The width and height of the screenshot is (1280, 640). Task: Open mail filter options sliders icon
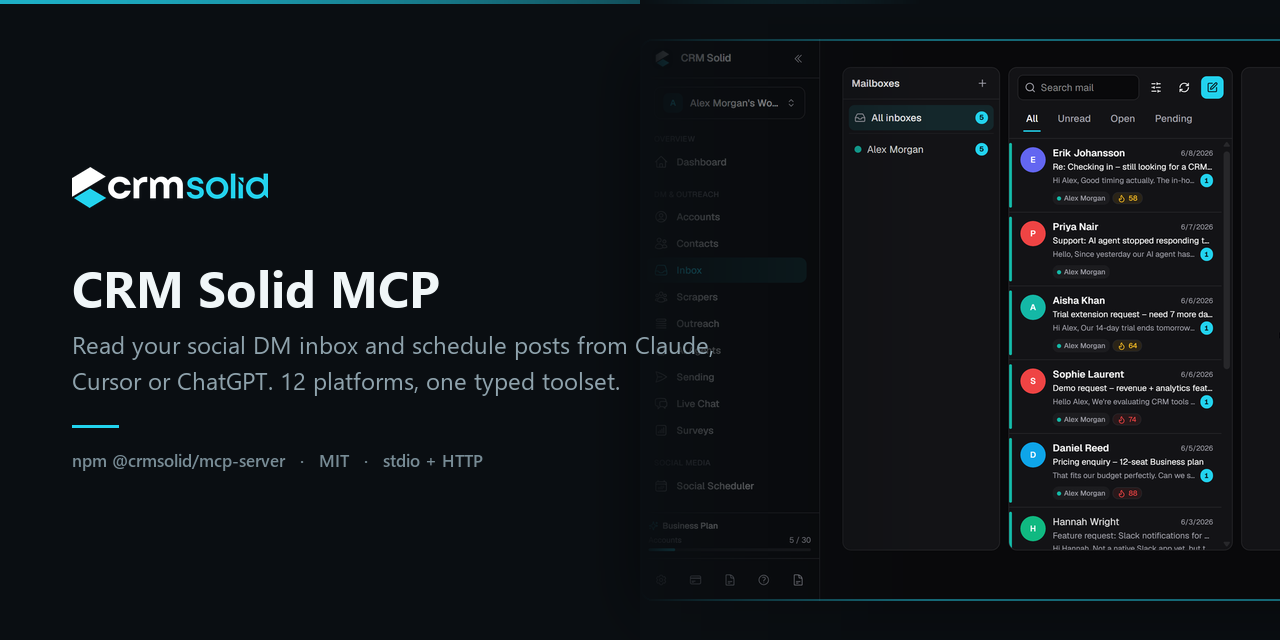tap(1156, 88)
